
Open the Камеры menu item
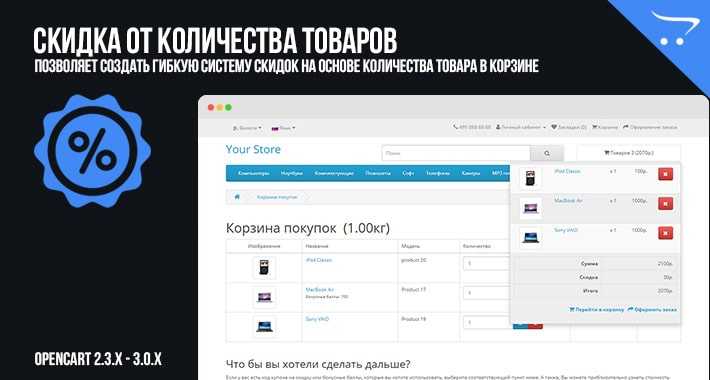click(471, 173)
